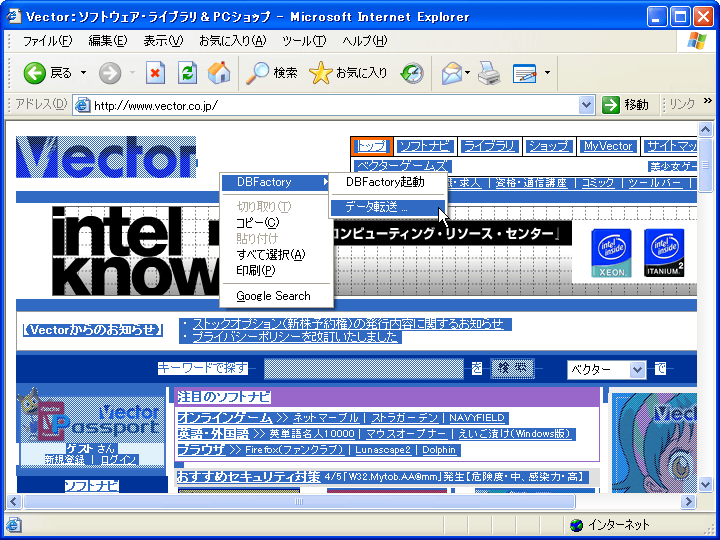Click the ログイン link
Screen dimensions: 720x540
pos(118,460)
